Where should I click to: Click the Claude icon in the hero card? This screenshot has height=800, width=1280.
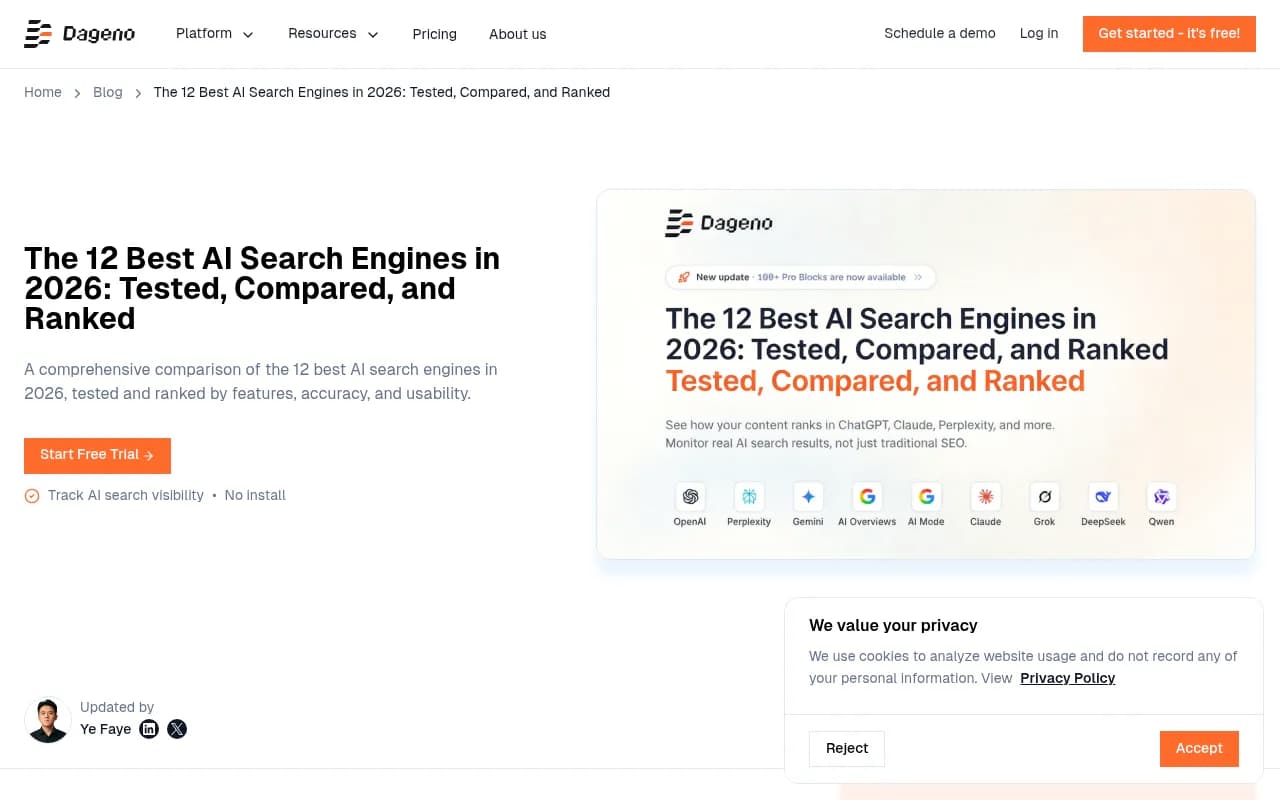986,497
